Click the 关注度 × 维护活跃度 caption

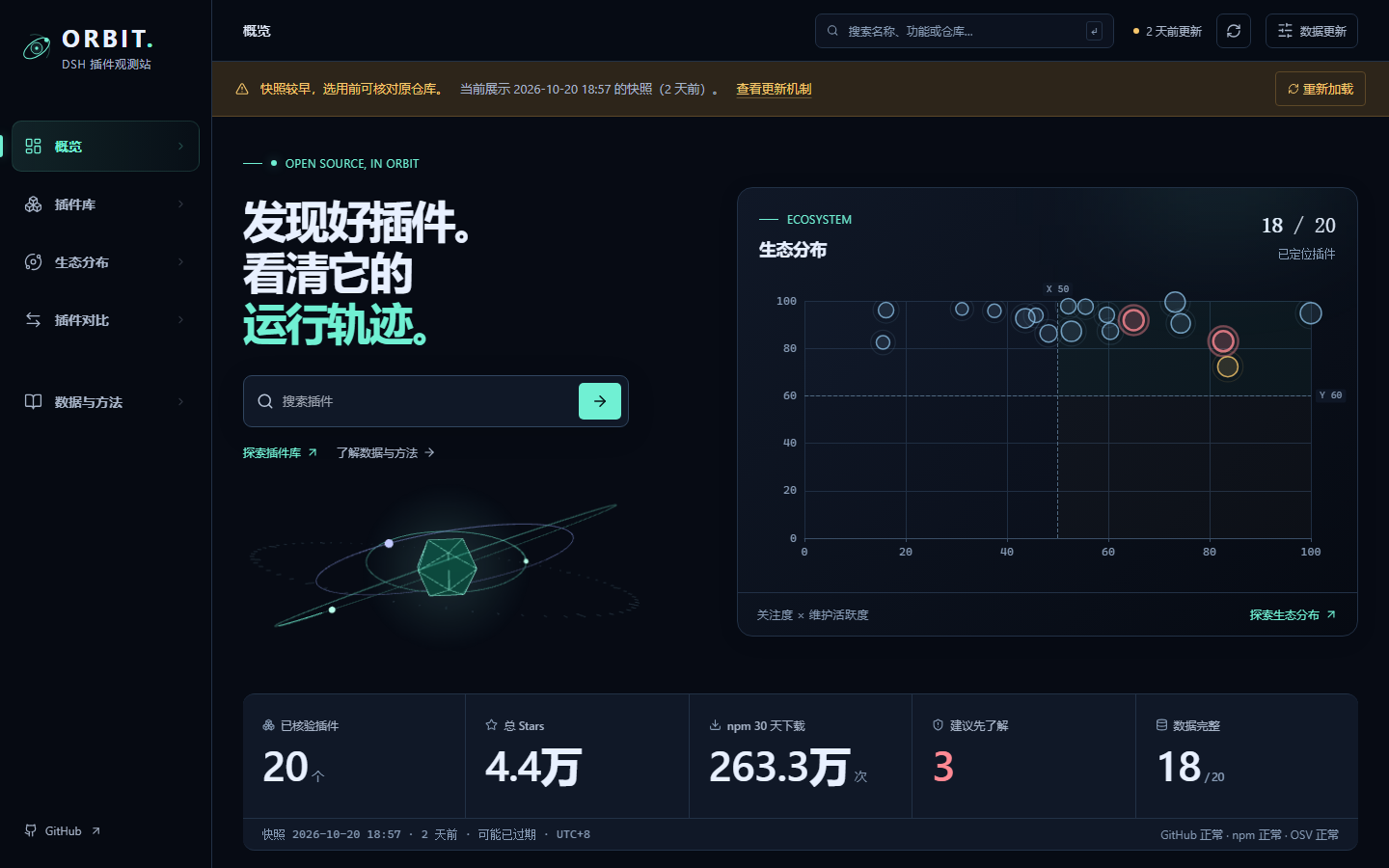click(812, 615)
